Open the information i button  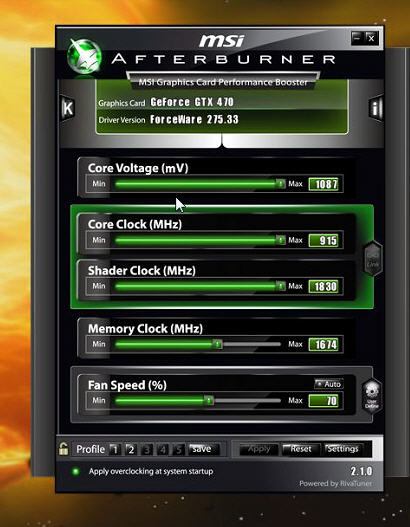(x=376, y=108)
